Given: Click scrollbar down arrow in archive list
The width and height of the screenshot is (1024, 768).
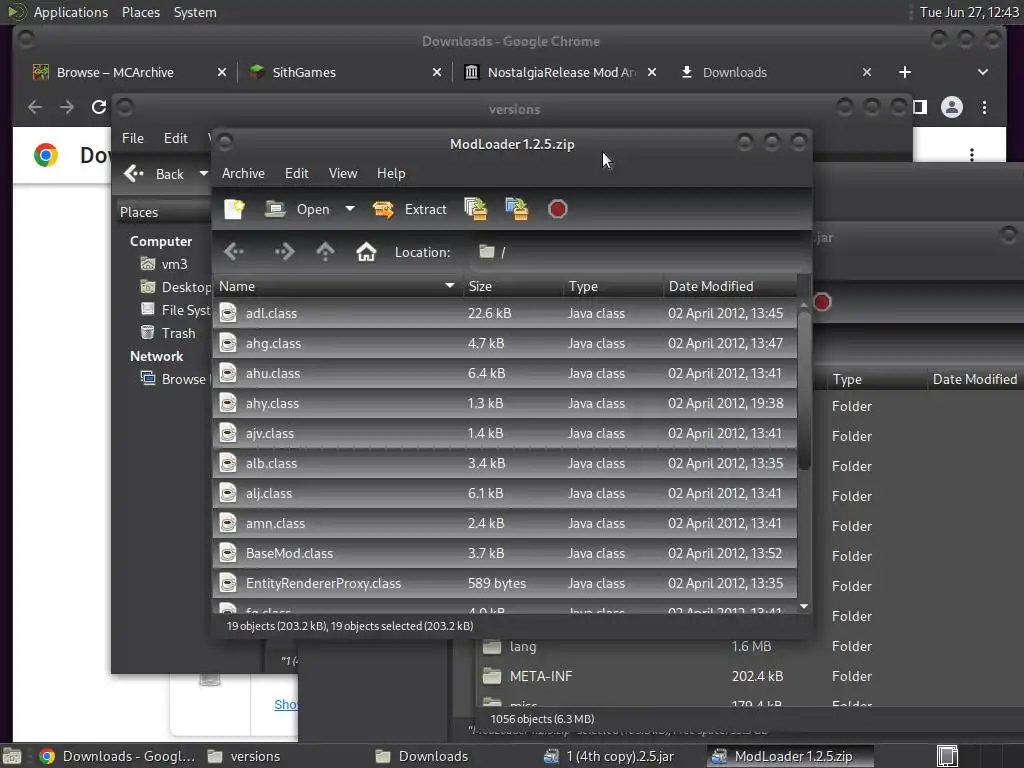Looking at the screenshot, I should (804, 607).
